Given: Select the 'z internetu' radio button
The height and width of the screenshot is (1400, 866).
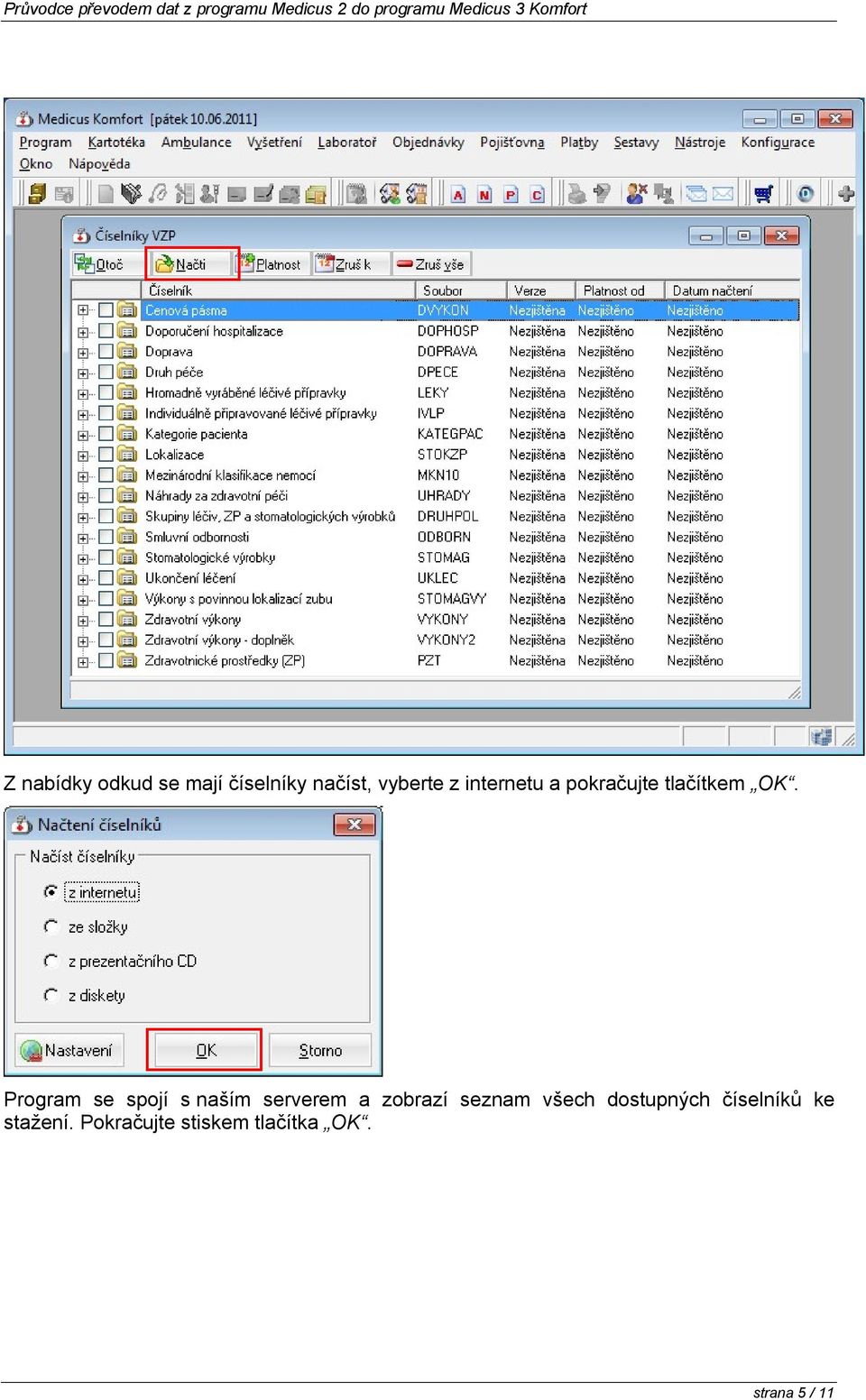Looking at the screenshot, I should point(51,891).
